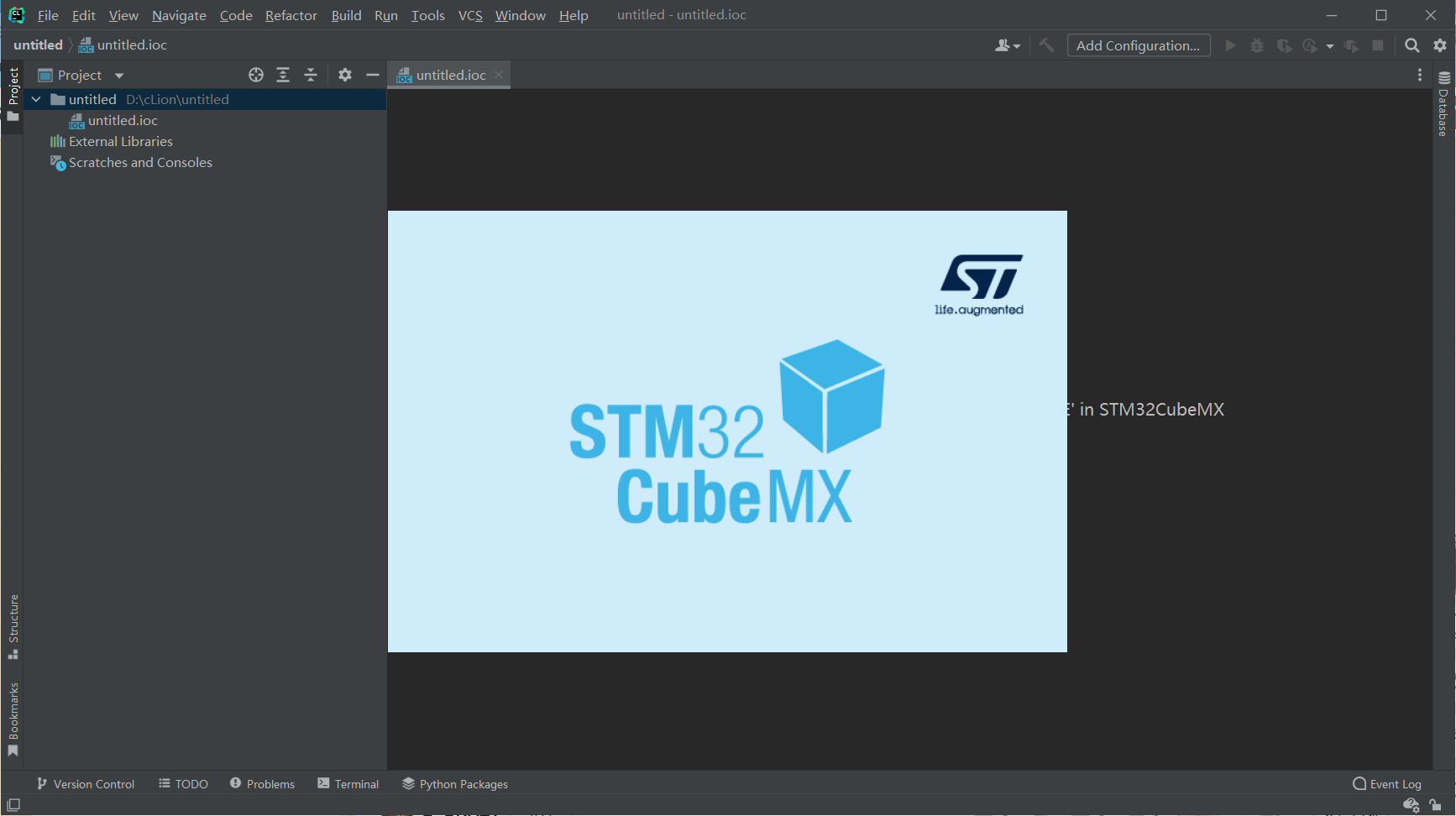Select the untitled.ioc editor tab
1456x816 pixels.
click(x=450, y=75)
